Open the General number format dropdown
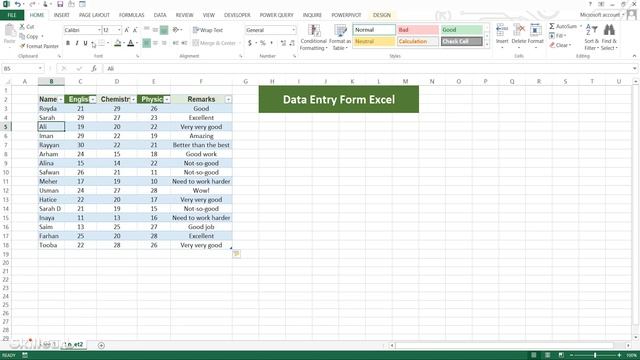Viewport: 640px width, 360px height. (x=293, y=30)
